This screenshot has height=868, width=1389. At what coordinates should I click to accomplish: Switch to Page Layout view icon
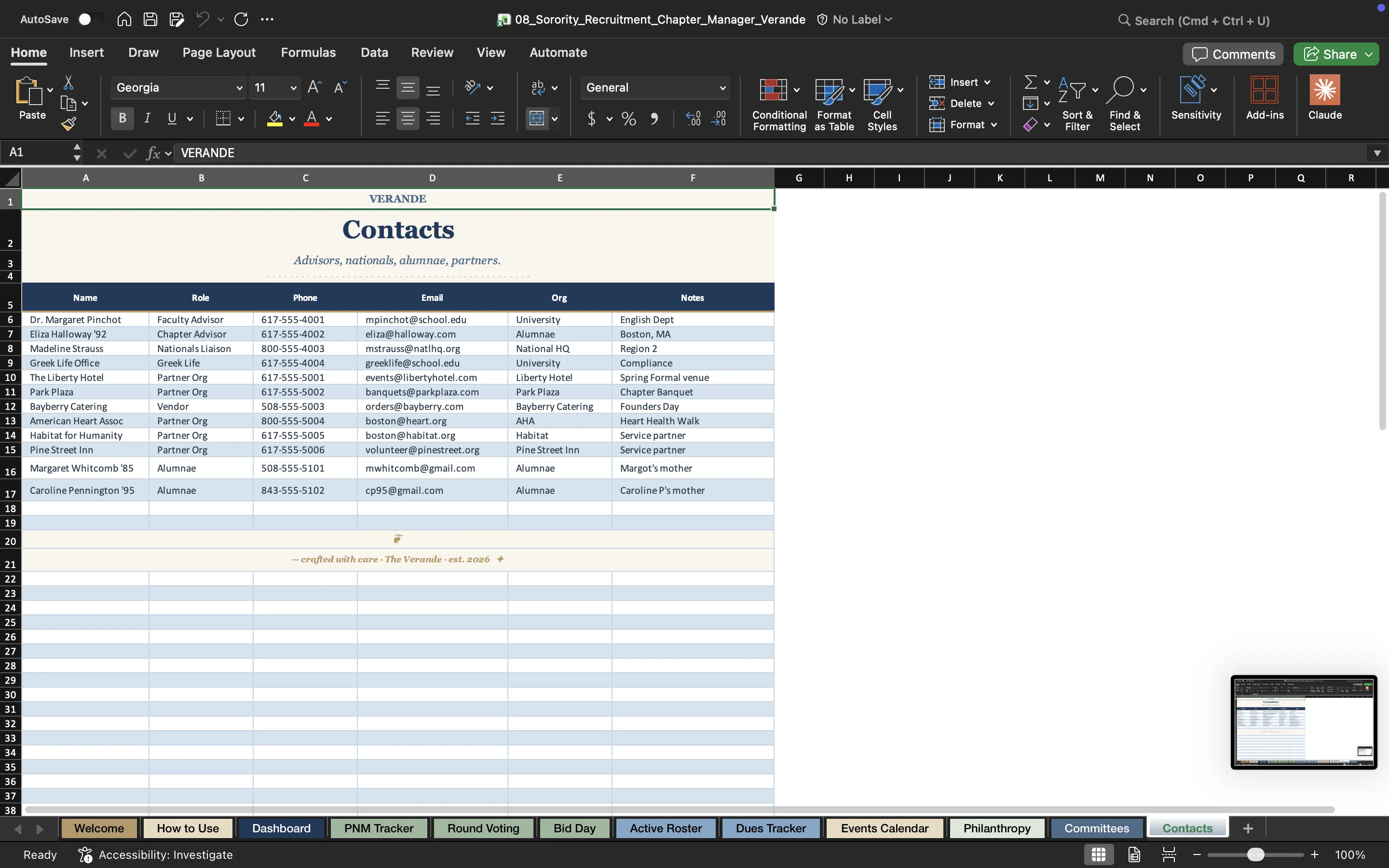pos(1134,854)
